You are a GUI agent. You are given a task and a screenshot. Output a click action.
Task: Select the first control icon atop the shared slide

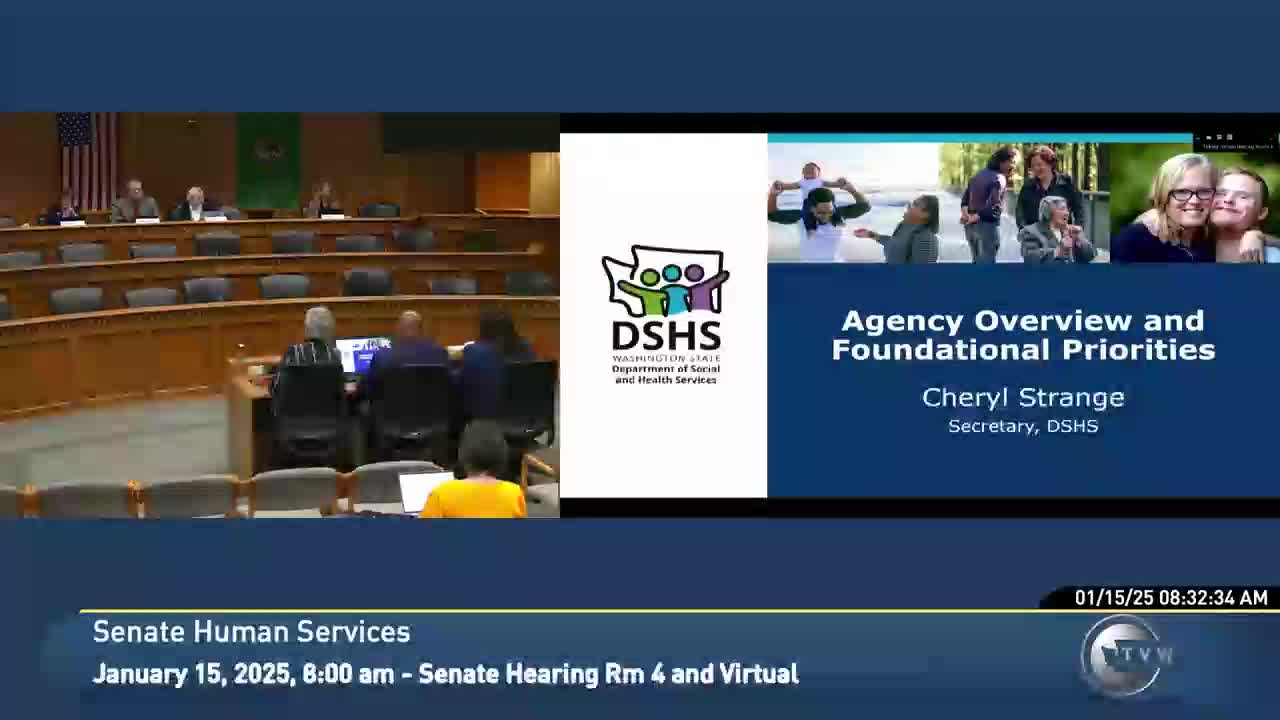(x=1209, y=137)
